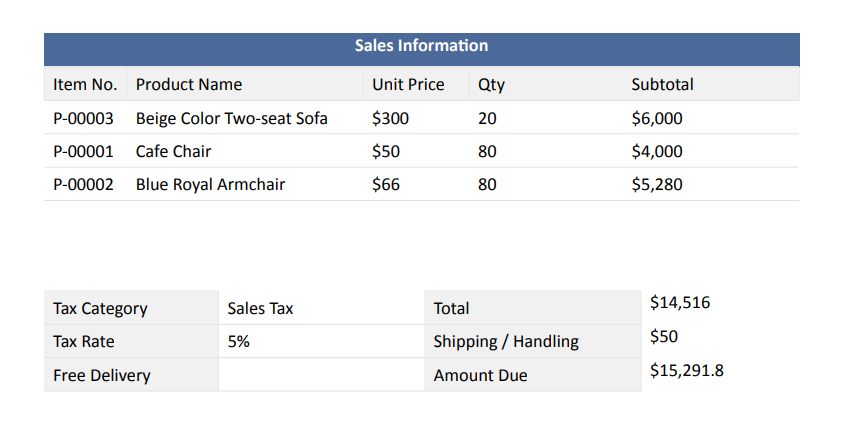
Task: Click the Sales Information header bar
Action: pyautogui.click(x=421, y=49)
